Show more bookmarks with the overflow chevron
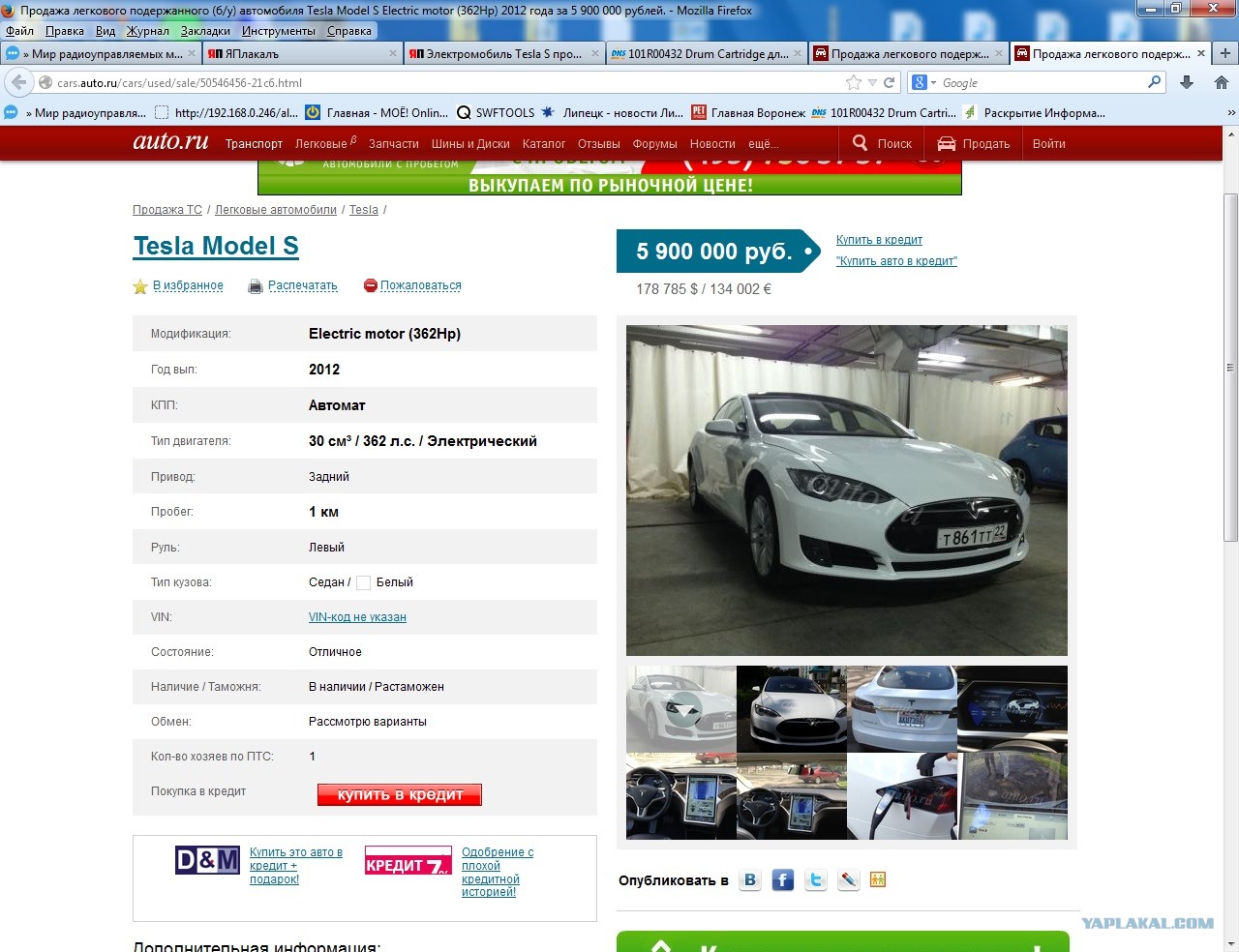The width and height of the screenshot is (1239, 952). [x=1231, y=113]
